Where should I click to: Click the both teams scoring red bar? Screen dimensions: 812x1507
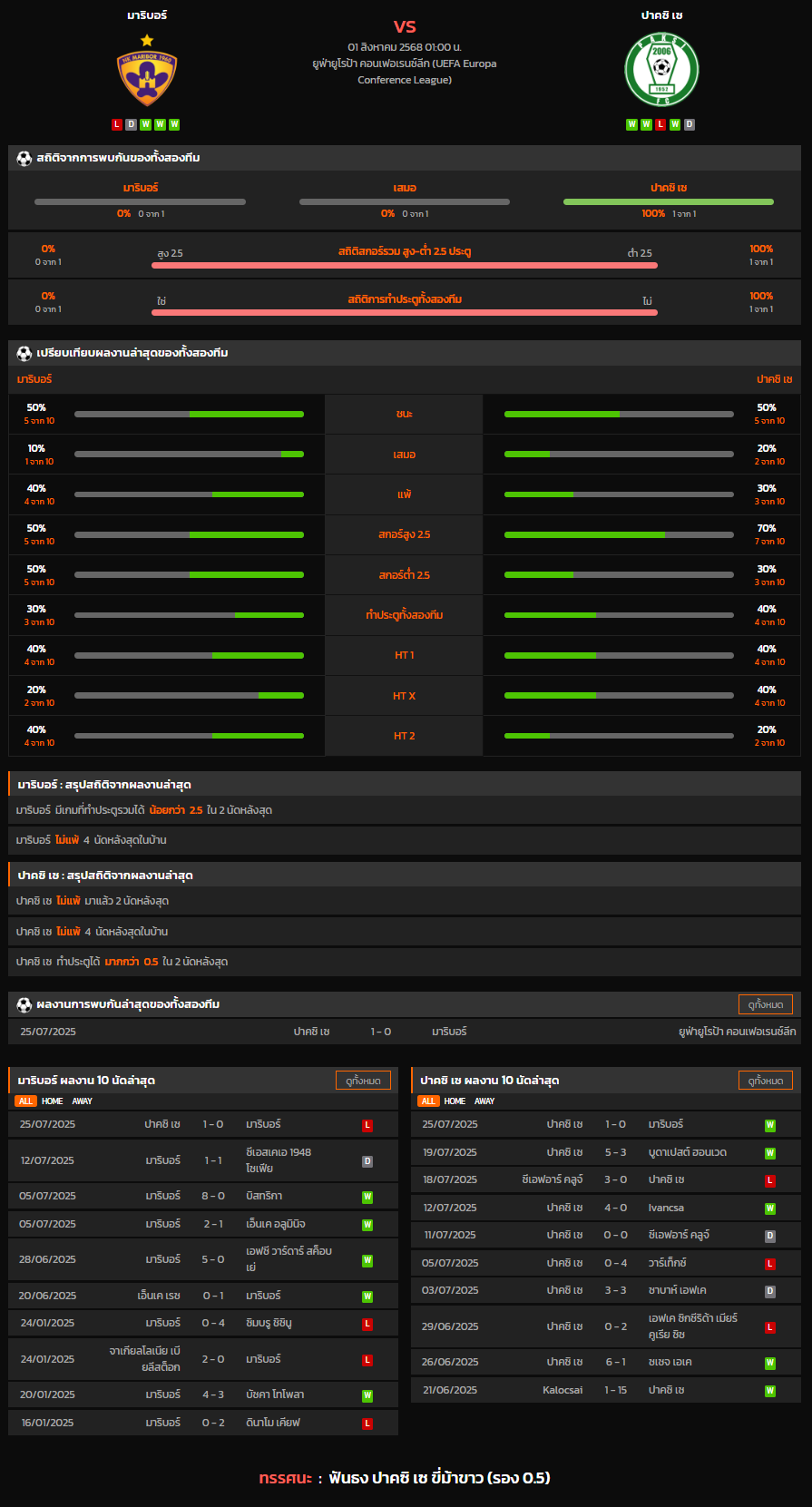click(x=405, y=312)
